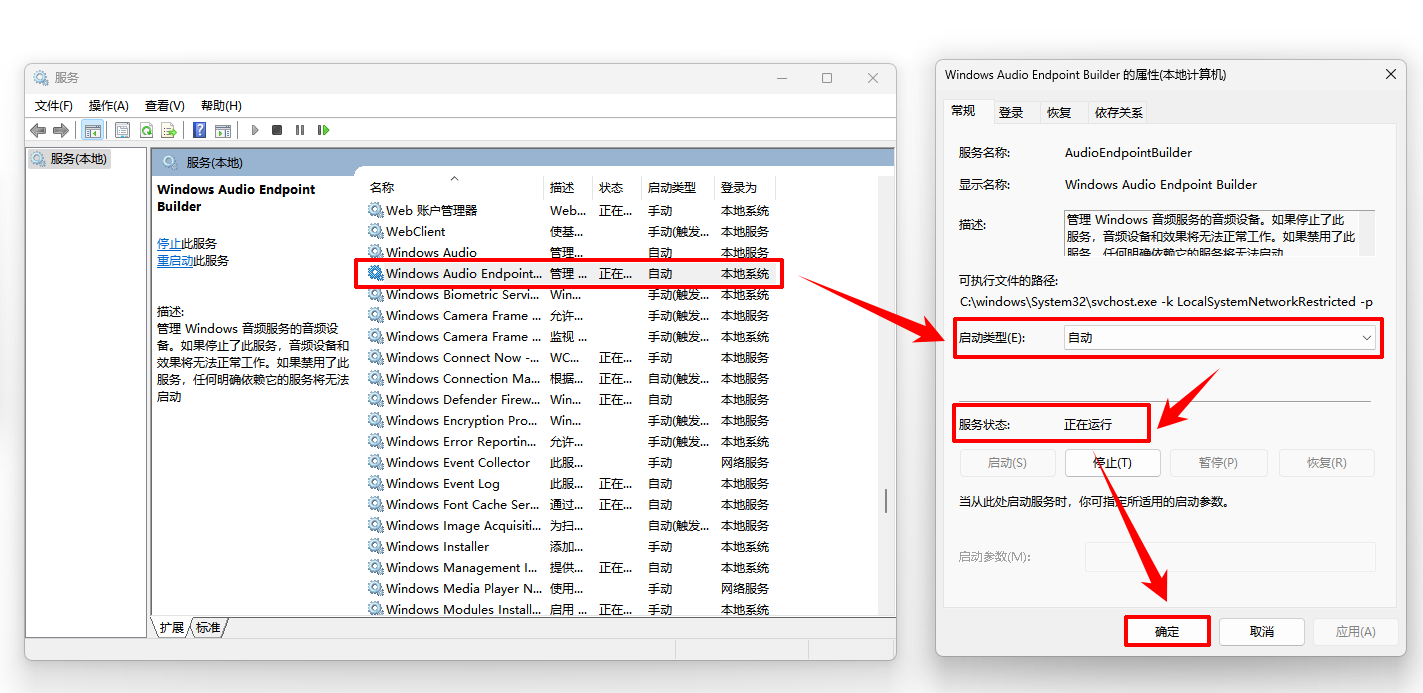Sort services by the 名称 column header
1423x693 pixels.
point(452,188)
